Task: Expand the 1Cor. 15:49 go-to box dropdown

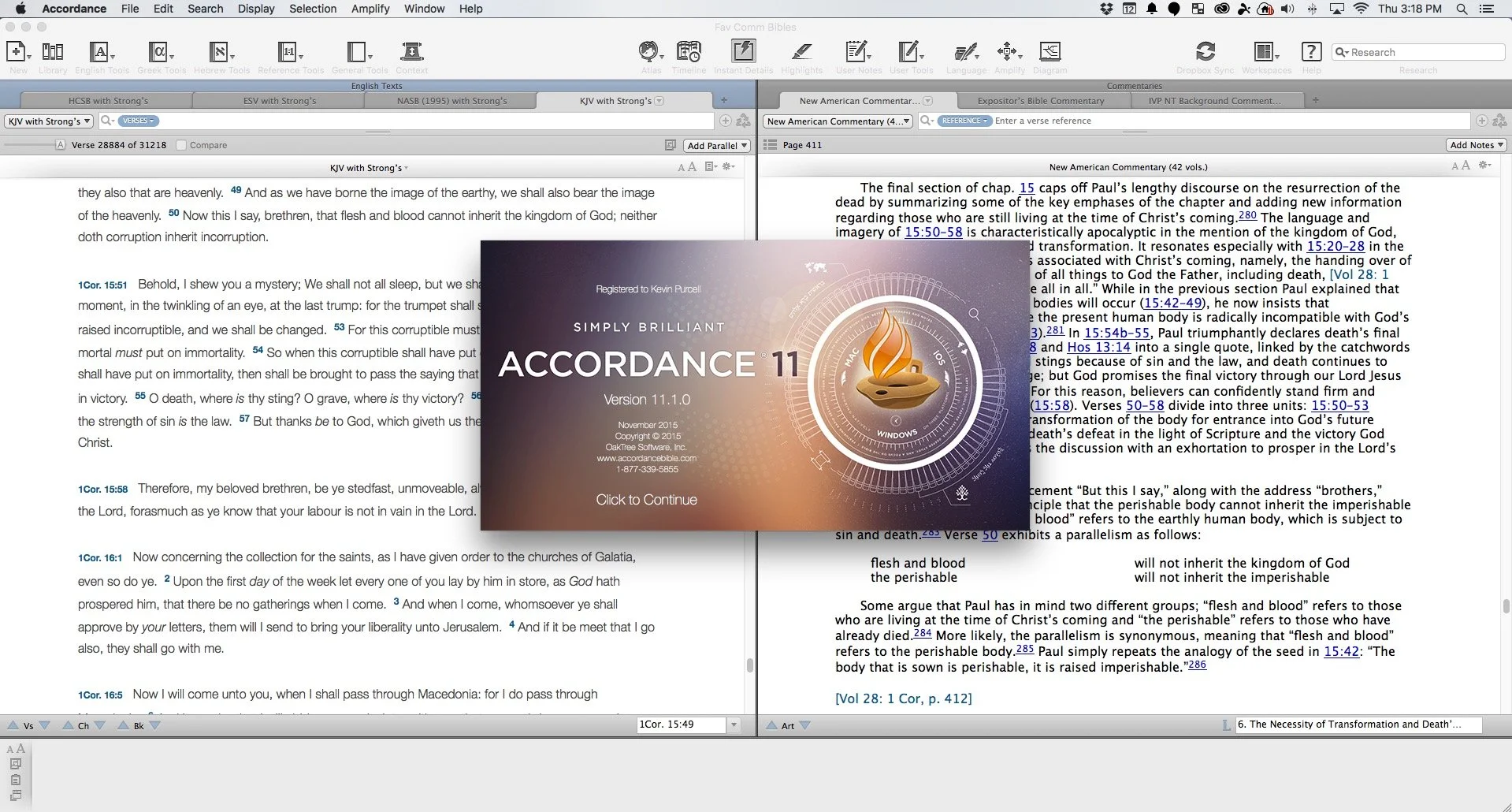Action: point(734,724)
